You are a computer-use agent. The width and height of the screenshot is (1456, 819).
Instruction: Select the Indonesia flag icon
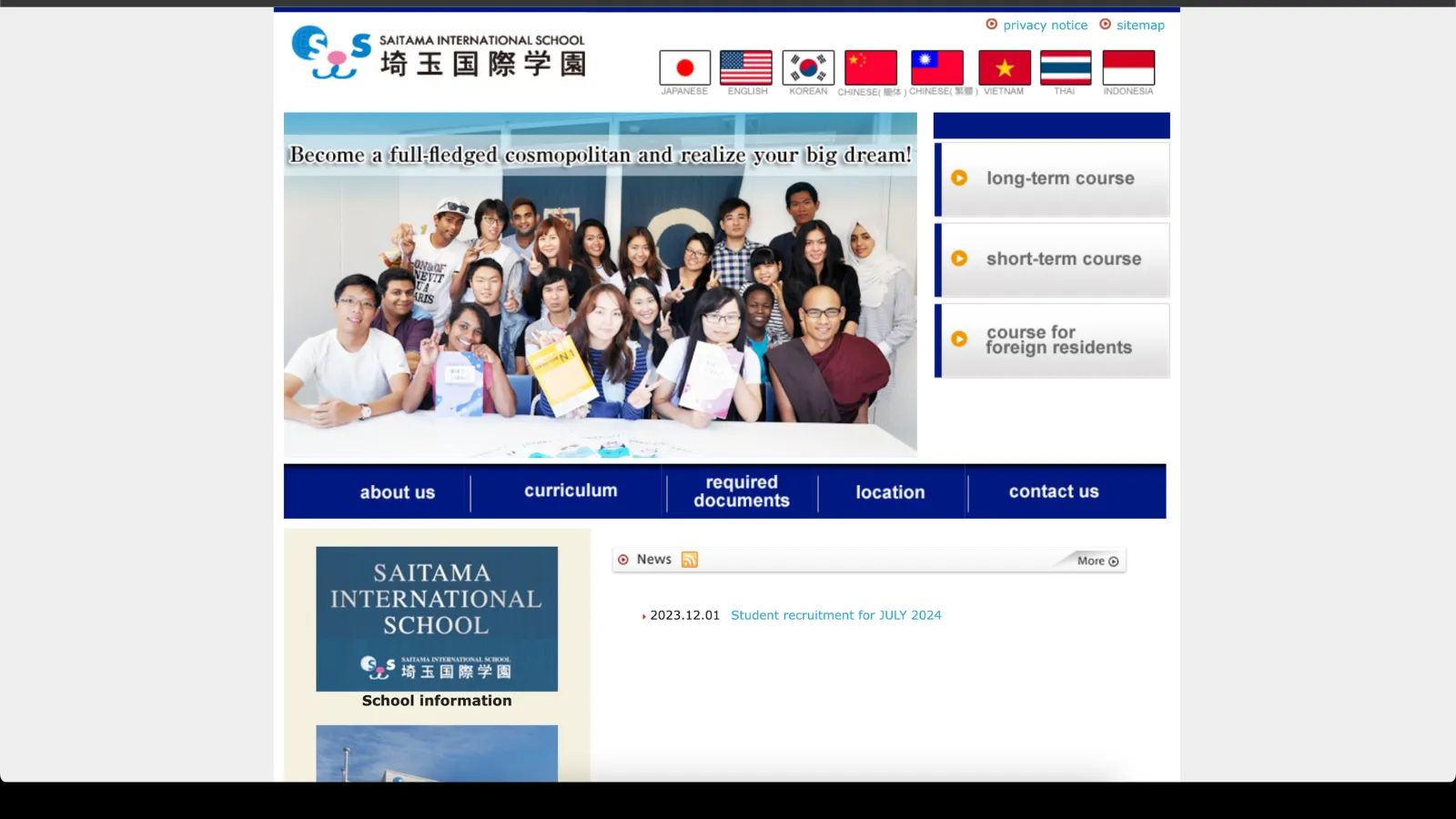tap(1127, 66)
